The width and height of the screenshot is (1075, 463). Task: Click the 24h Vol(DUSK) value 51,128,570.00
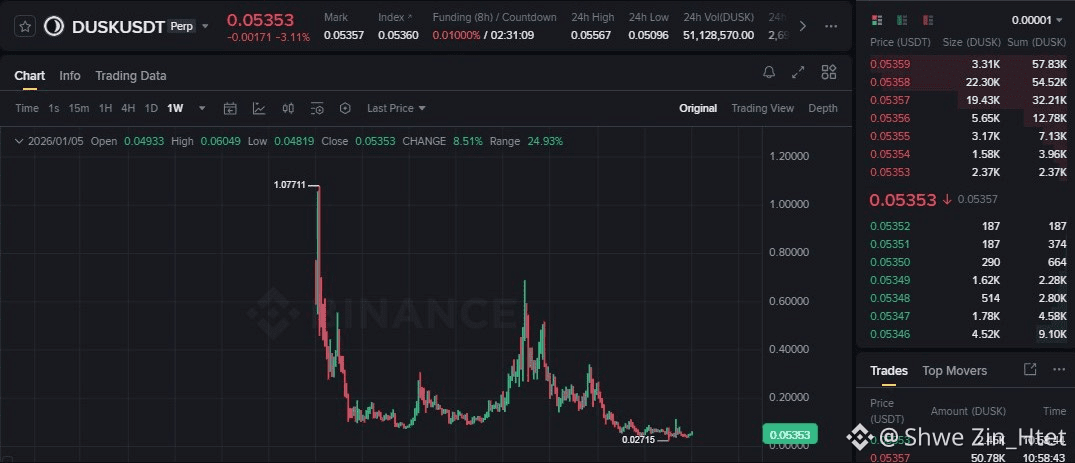click(x=718, y=35)
